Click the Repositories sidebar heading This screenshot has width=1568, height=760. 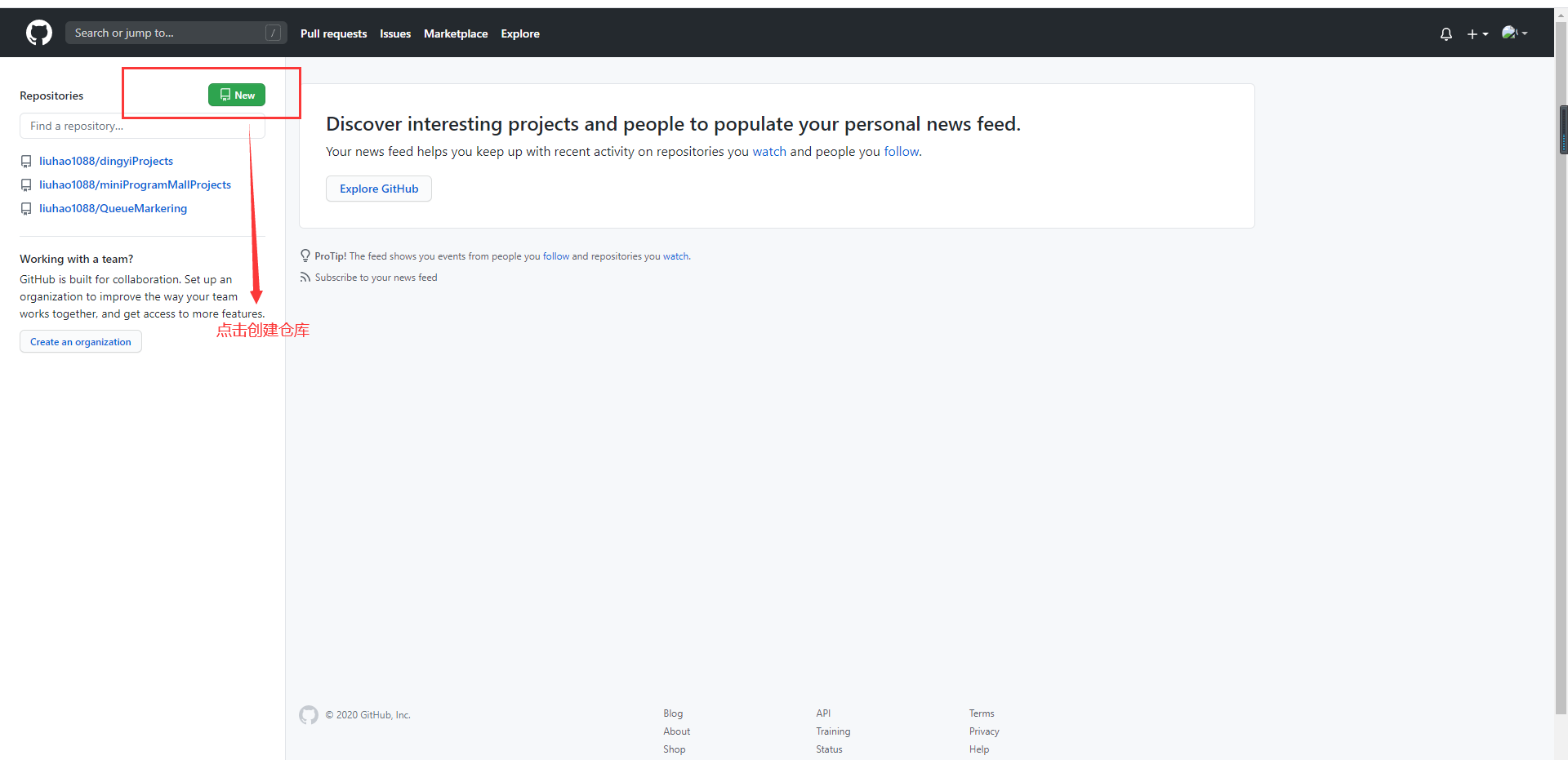(51, 96)
